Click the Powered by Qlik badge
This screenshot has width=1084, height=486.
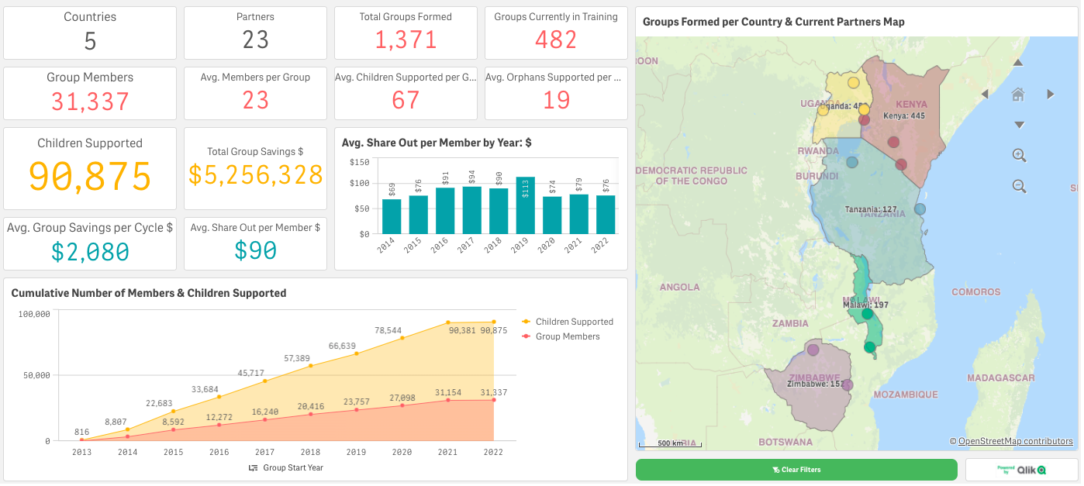pos(1021,470)
